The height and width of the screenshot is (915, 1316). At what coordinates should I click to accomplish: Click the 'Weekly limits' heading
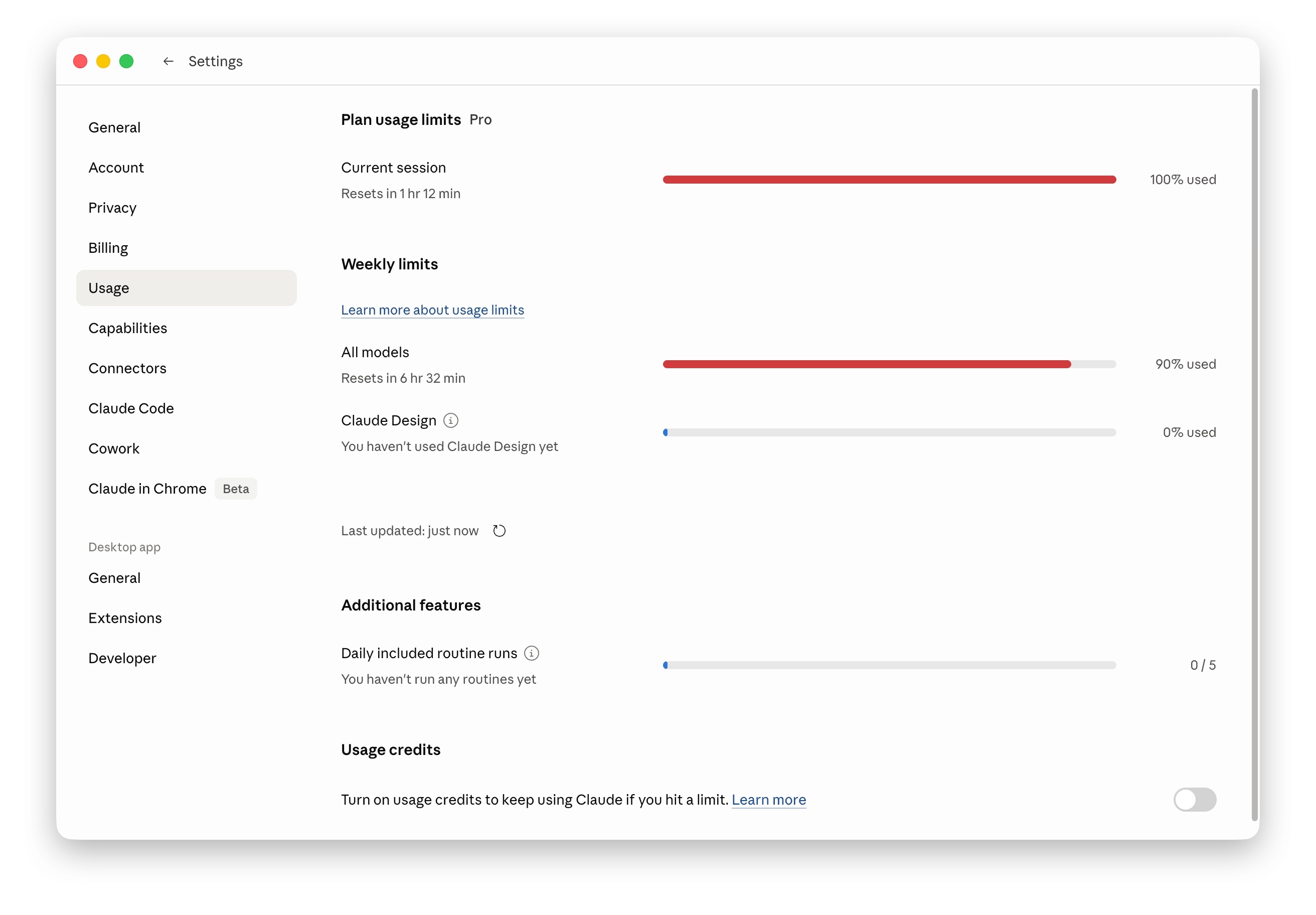click(x=389, y=264)
